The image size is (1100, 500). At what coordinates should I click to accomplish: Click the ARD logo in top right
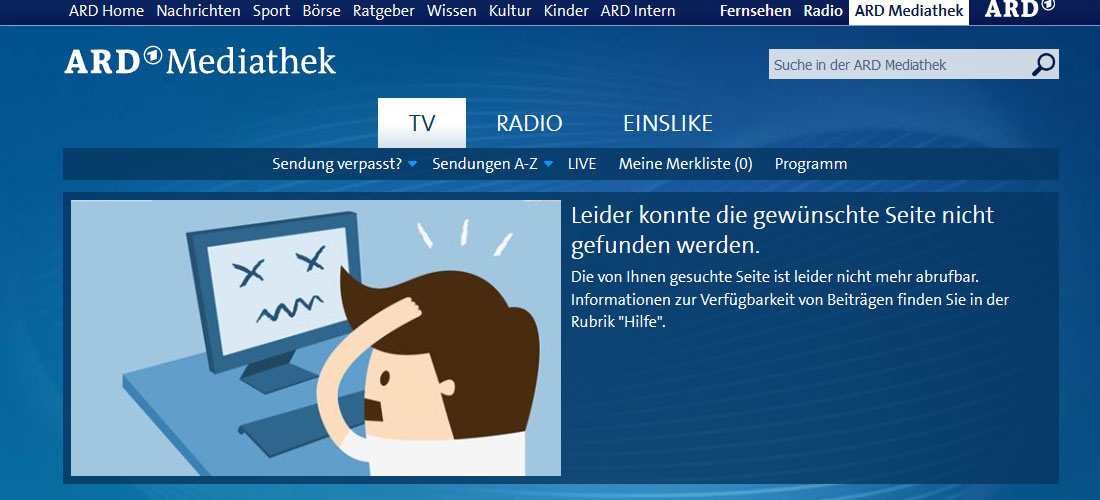1018,11
